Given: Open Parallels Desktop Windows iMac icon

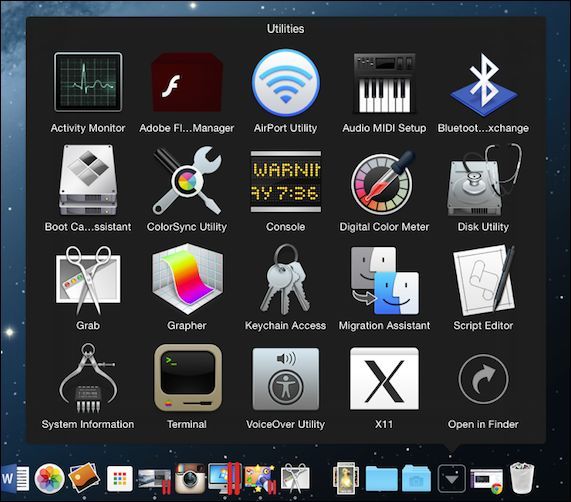Looking at the screenshot, I should (x=224, y=478).
